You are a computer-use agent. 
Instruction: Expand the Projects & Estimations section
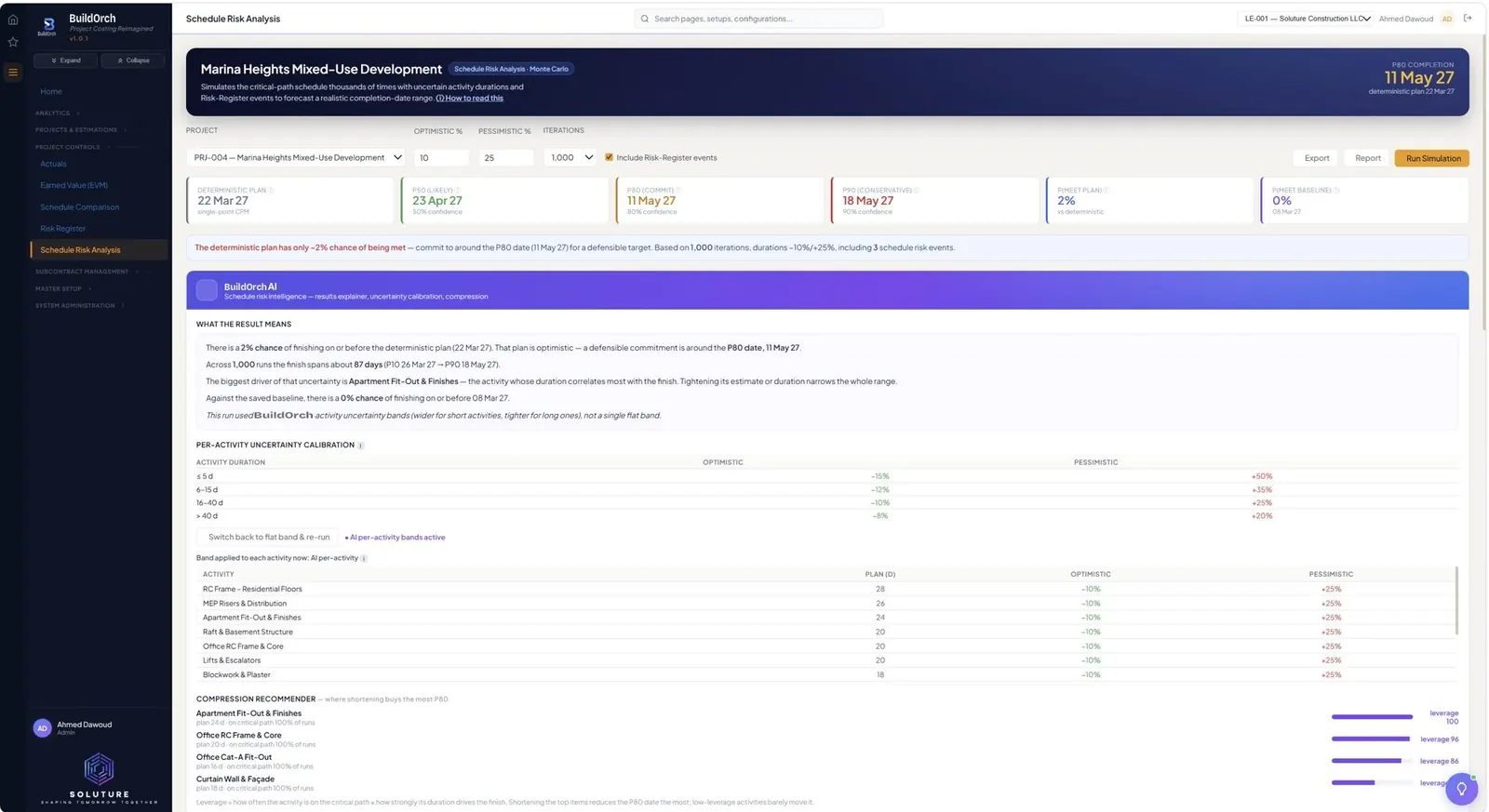(x=80, y=130)
